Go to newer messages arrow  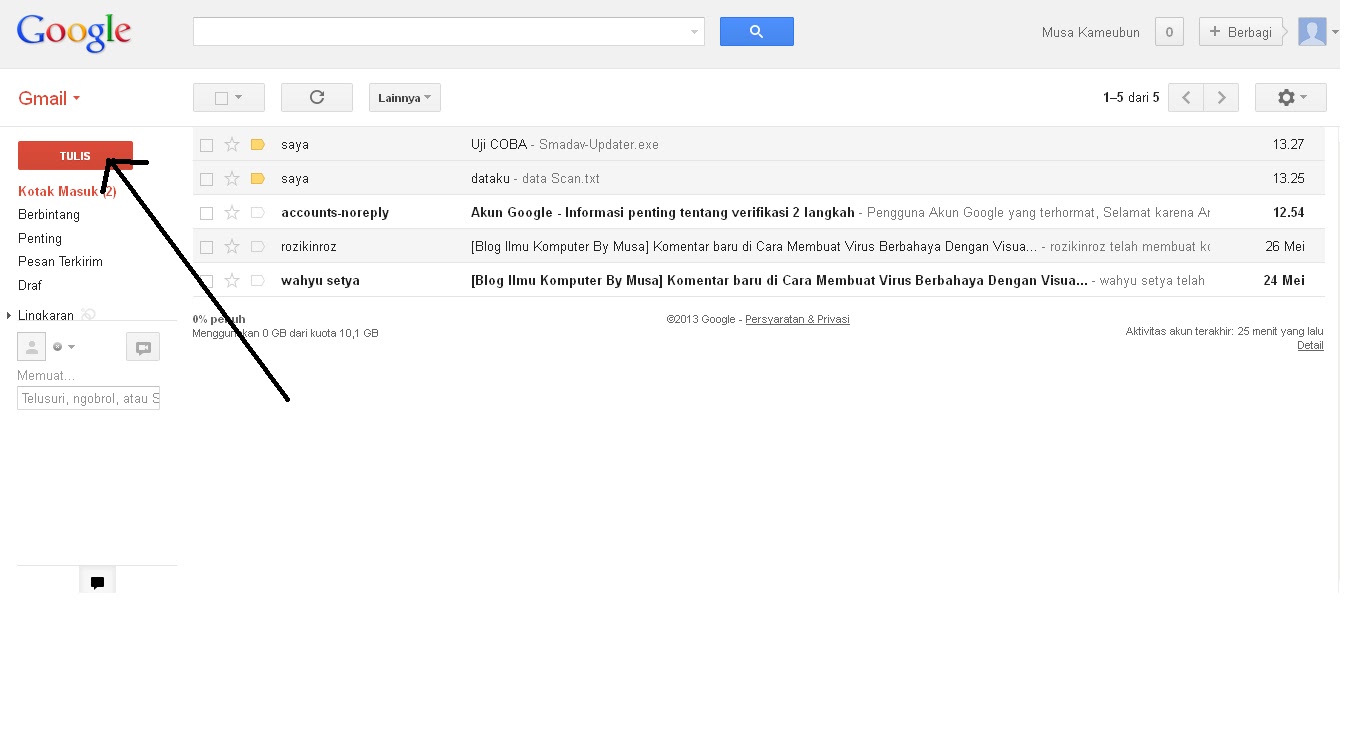coord(1186,97)
